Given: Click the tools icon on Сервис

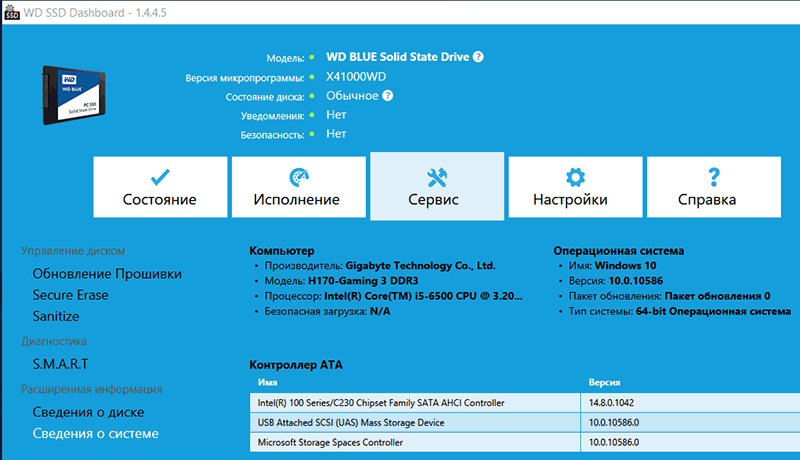Looking at the screenshot, I should click(x=437, y=177).
